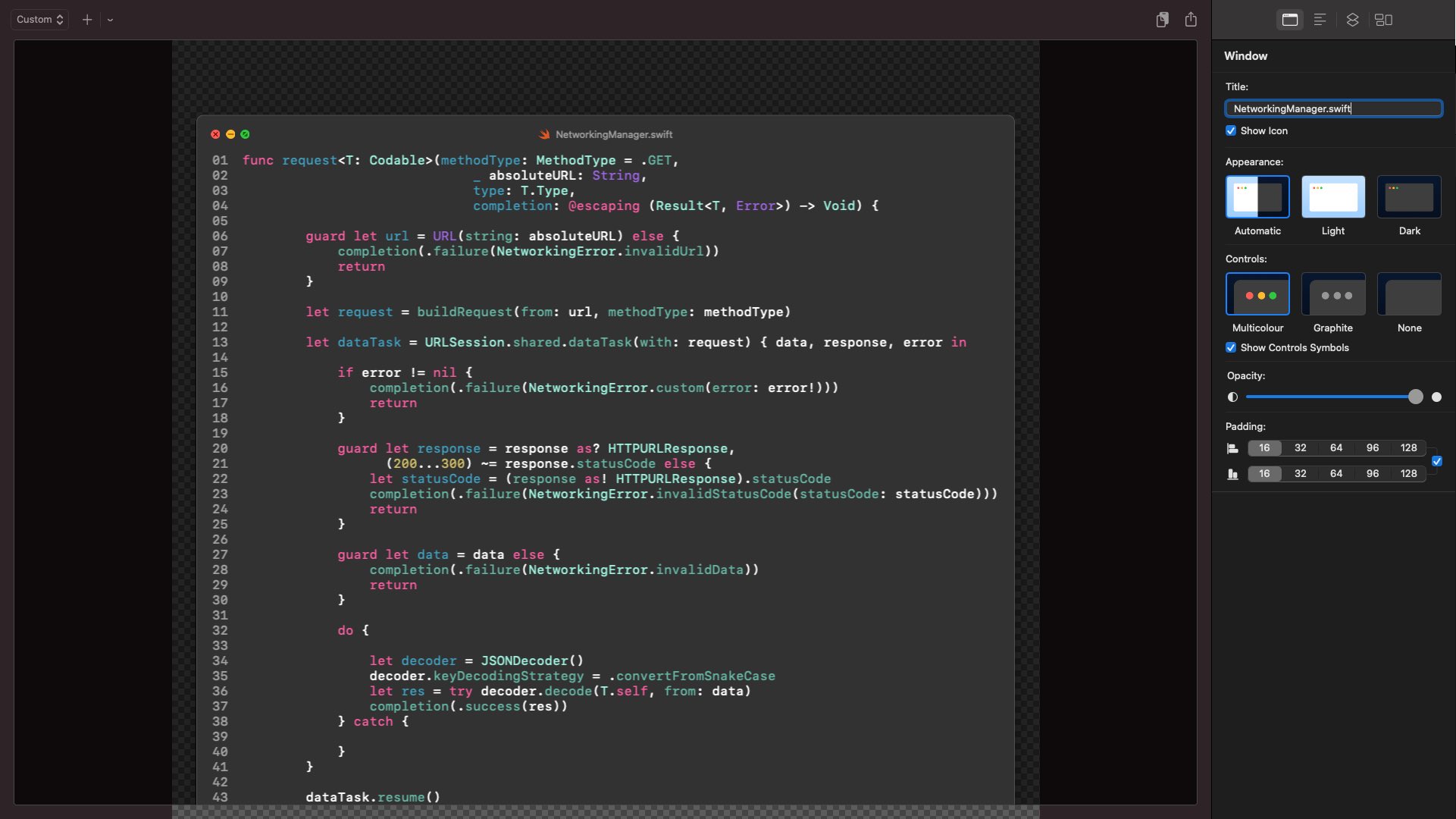Toggle the Show Icon checkbox
The width and height of the screenshot is (1456, 819).
tap(1231, 130)
